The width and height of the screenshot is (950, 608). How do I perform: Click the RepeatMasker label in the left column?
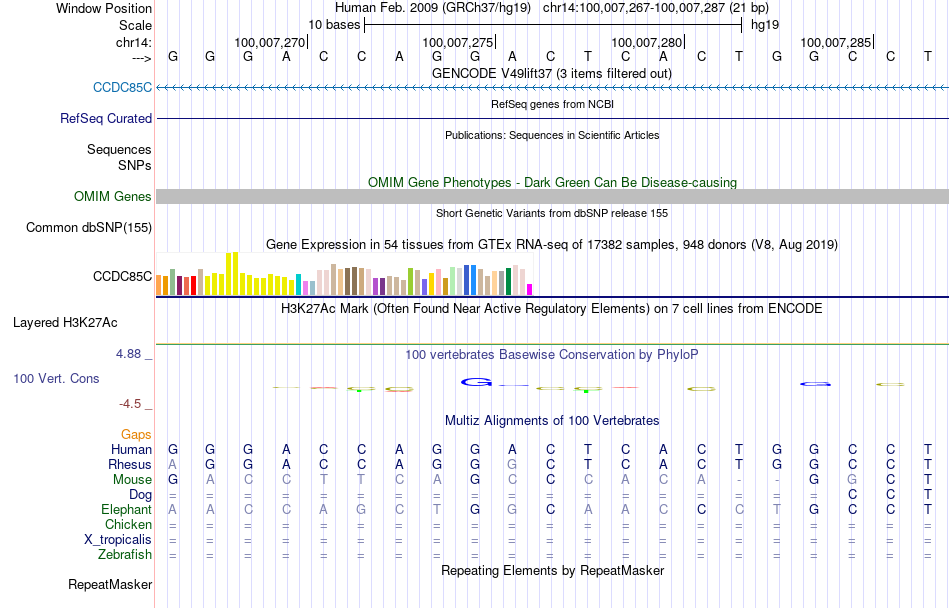[x=110, y=585]
